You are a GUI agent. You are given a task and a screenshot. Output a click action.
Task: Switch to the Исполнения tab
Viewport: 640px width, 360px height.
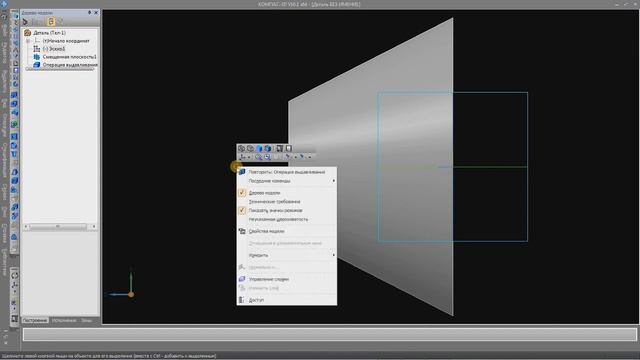64,320
